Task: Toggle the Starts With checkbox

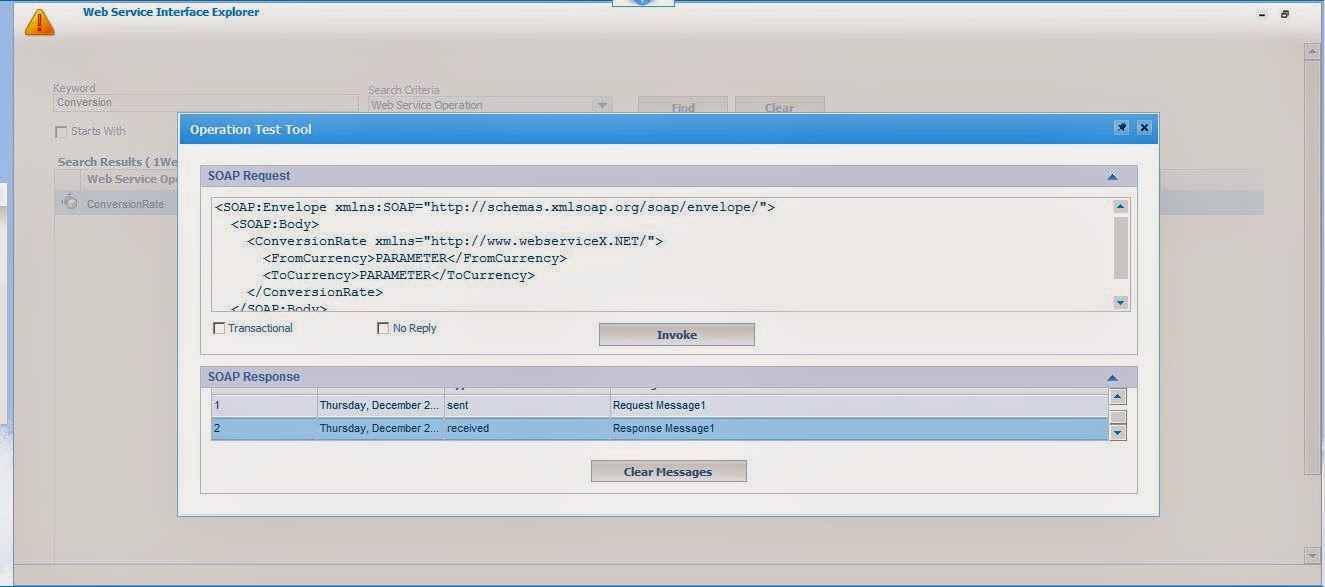Action: (x=61, y=131)
